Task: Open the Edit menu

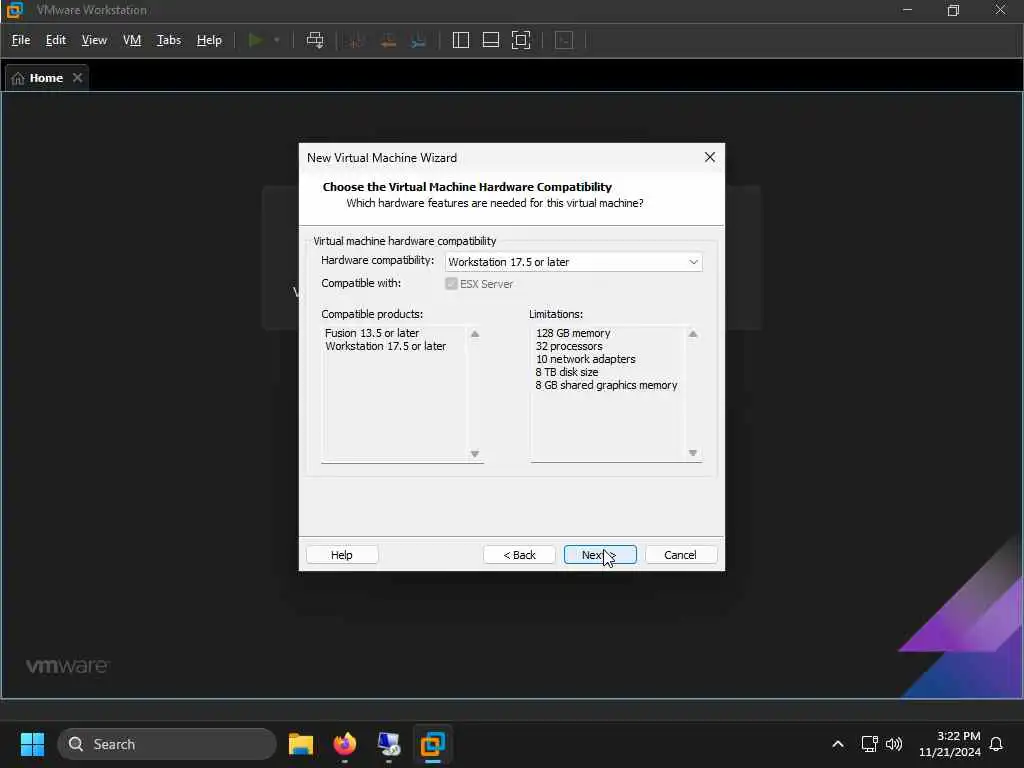Action: (x=56, y=40)
